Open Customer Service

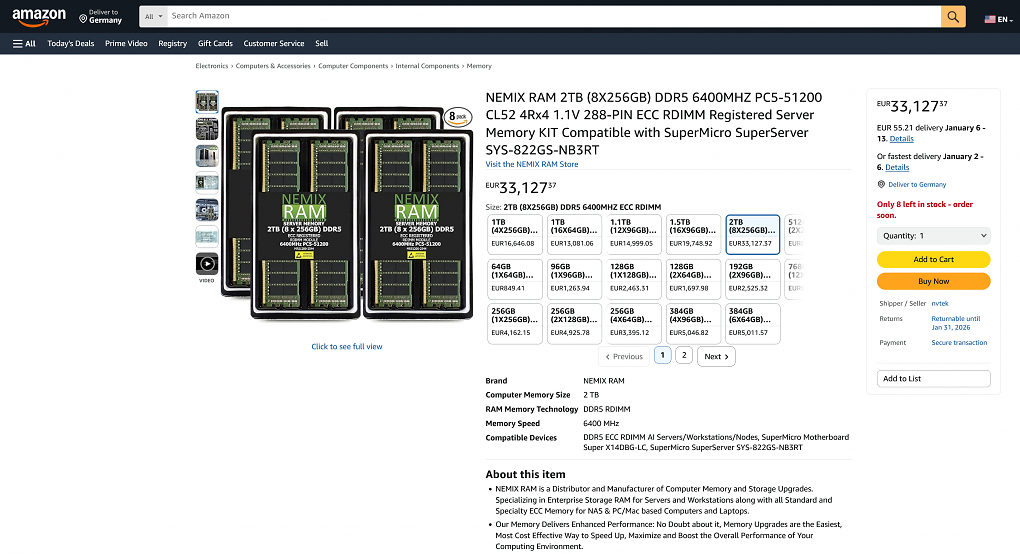(x=273, y=44)
